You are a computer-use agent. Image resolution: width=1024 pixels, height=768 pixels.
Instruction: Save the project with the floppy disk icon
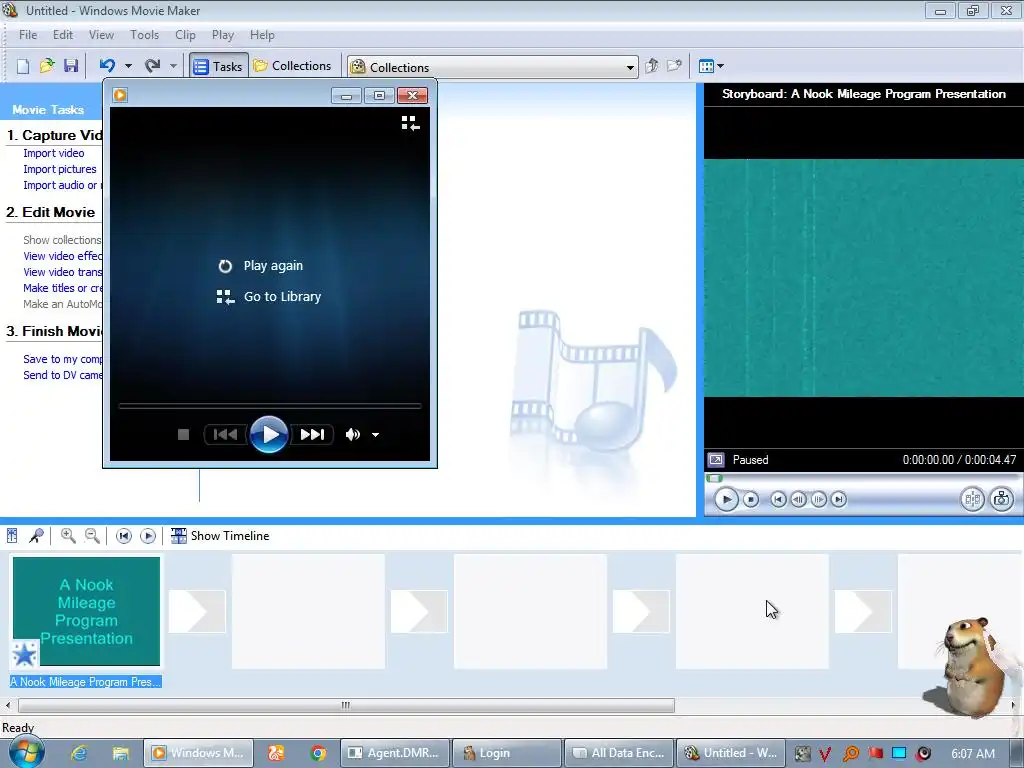click(x=71, y=66)
